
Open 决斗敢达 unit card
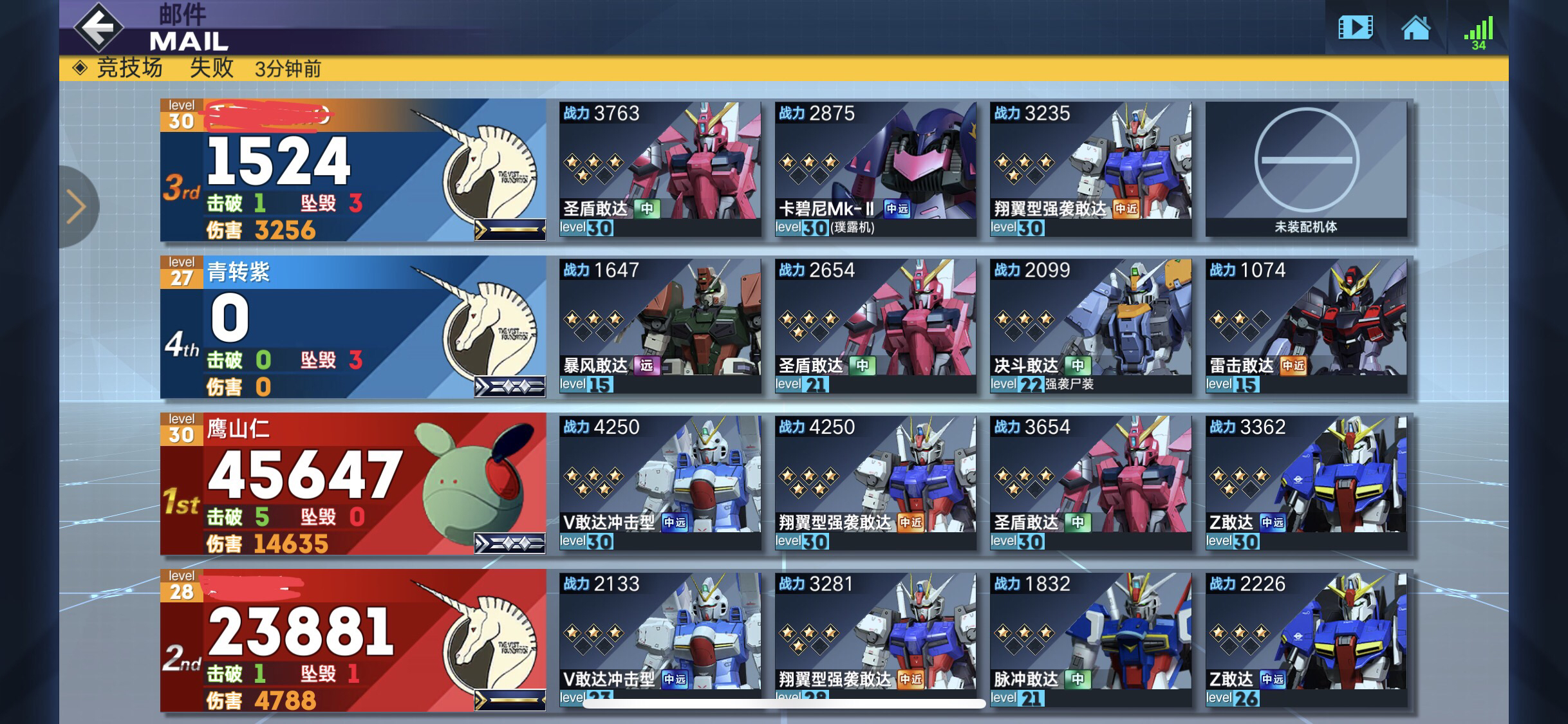1090,326
